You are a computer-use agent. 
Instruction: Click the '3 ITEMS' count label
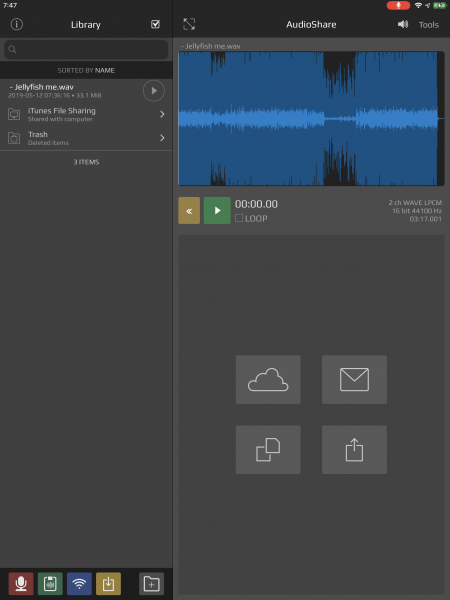click(x=86, y=162)
